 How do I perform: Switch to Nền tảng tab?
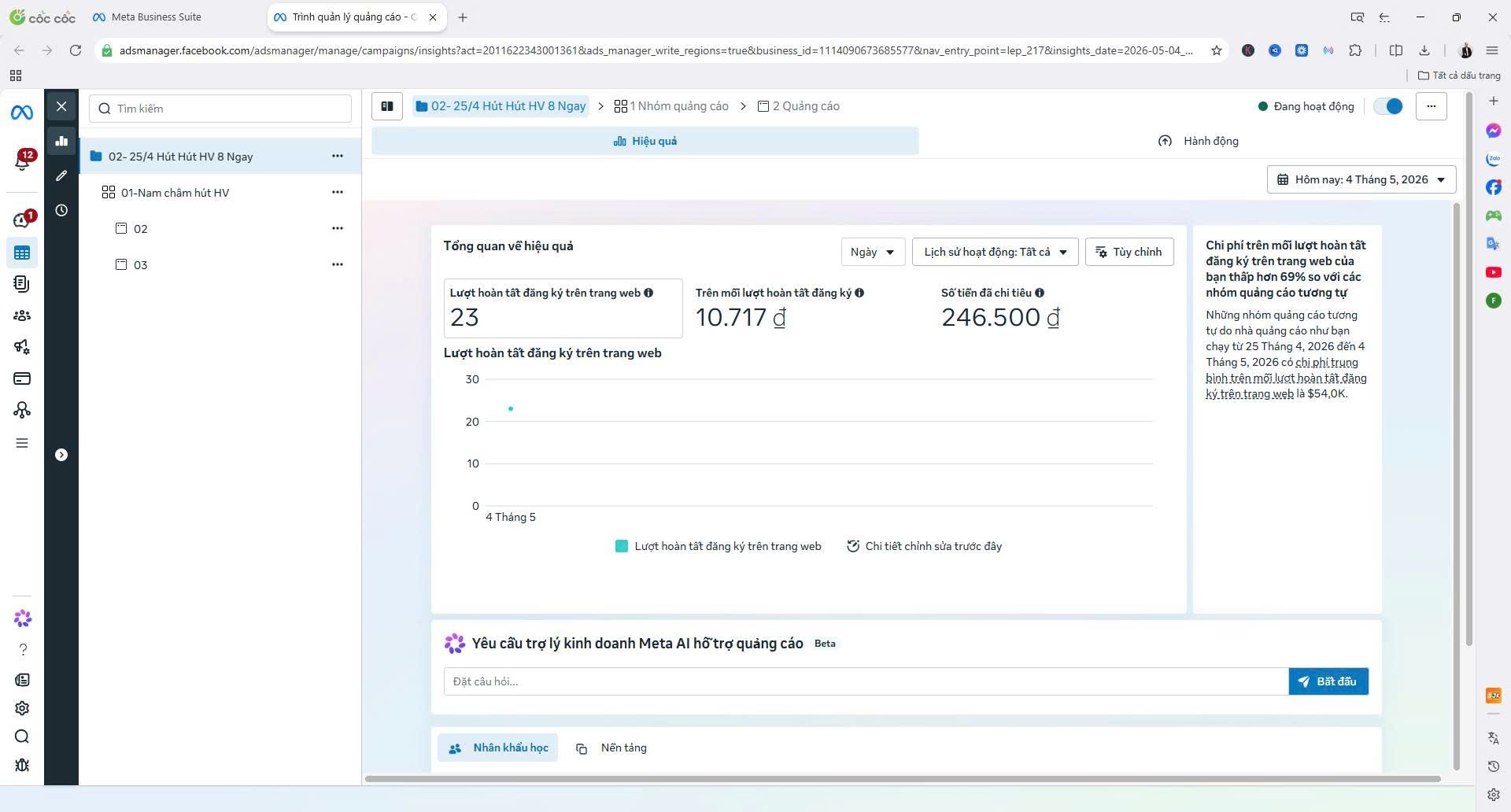(611, 747)
